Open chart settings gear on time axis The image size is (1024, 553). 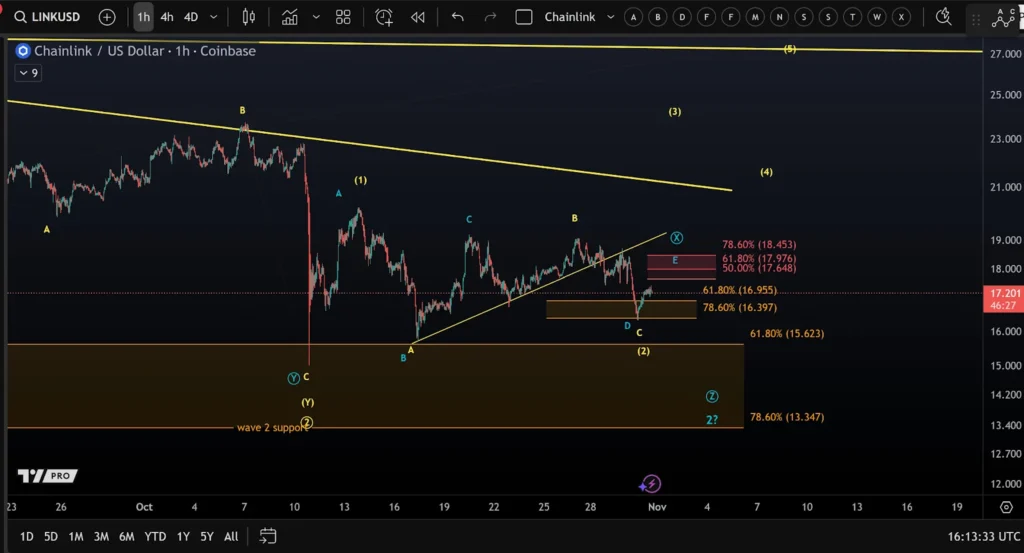[x=1006, y=507]
